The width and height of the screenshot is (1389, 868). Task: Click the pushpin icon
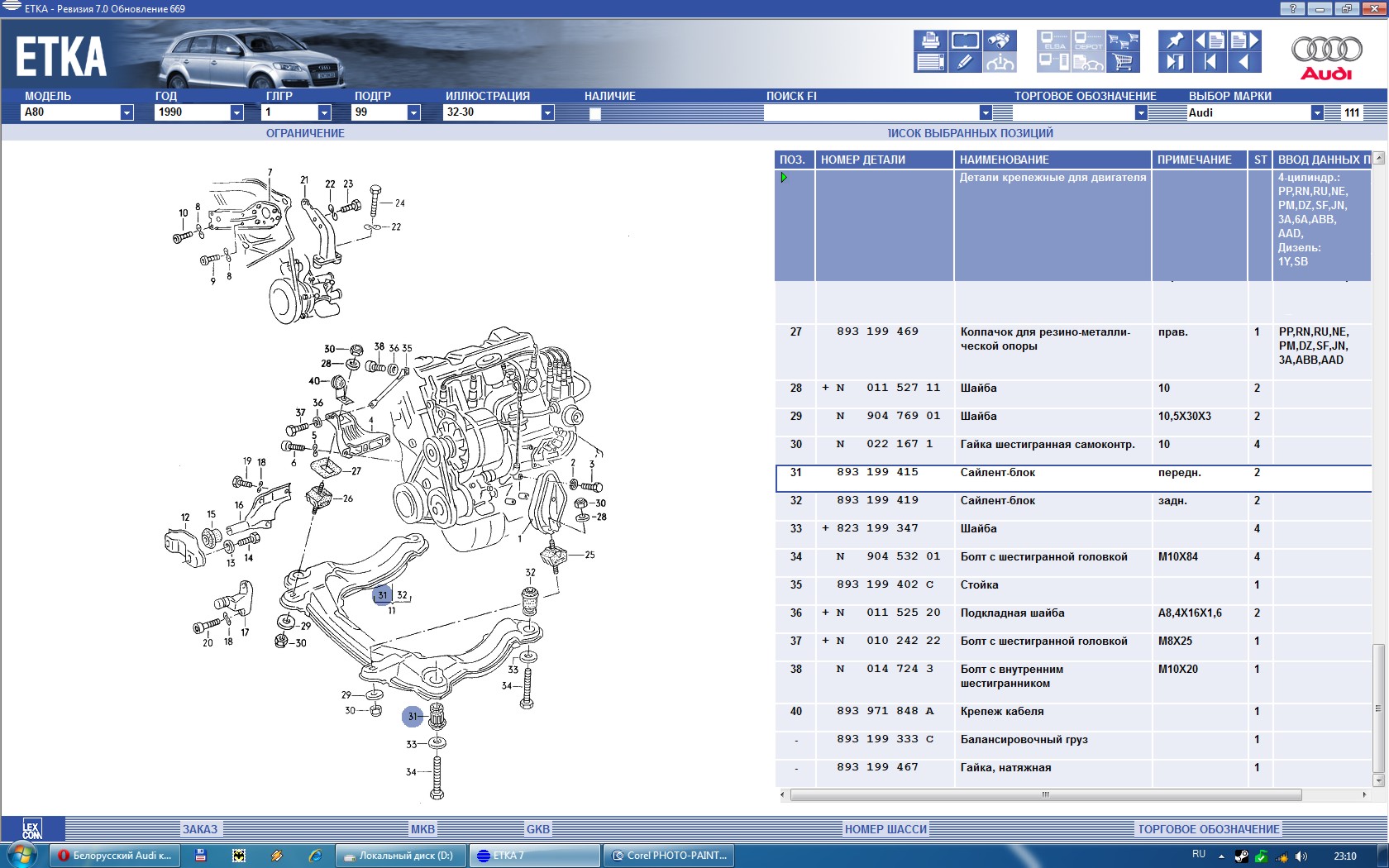(x=1174, y=41)
